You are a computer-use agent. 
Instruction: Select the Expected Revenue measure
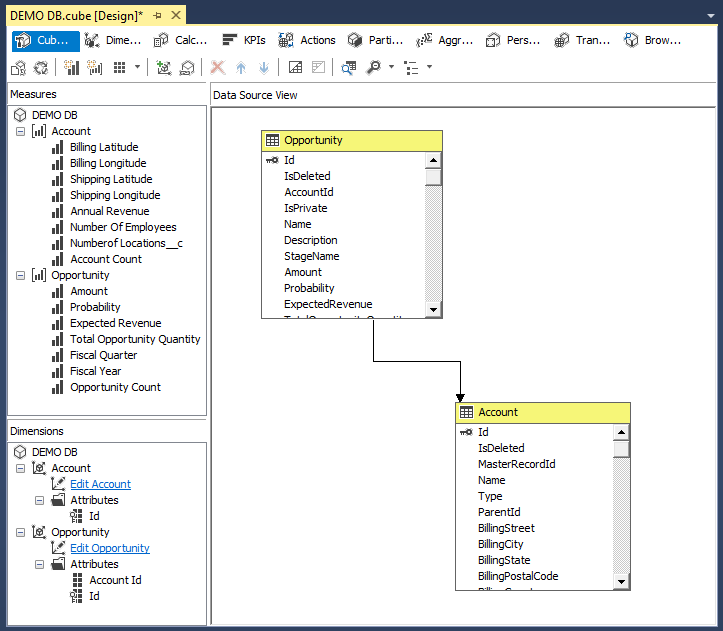[115, 323]
